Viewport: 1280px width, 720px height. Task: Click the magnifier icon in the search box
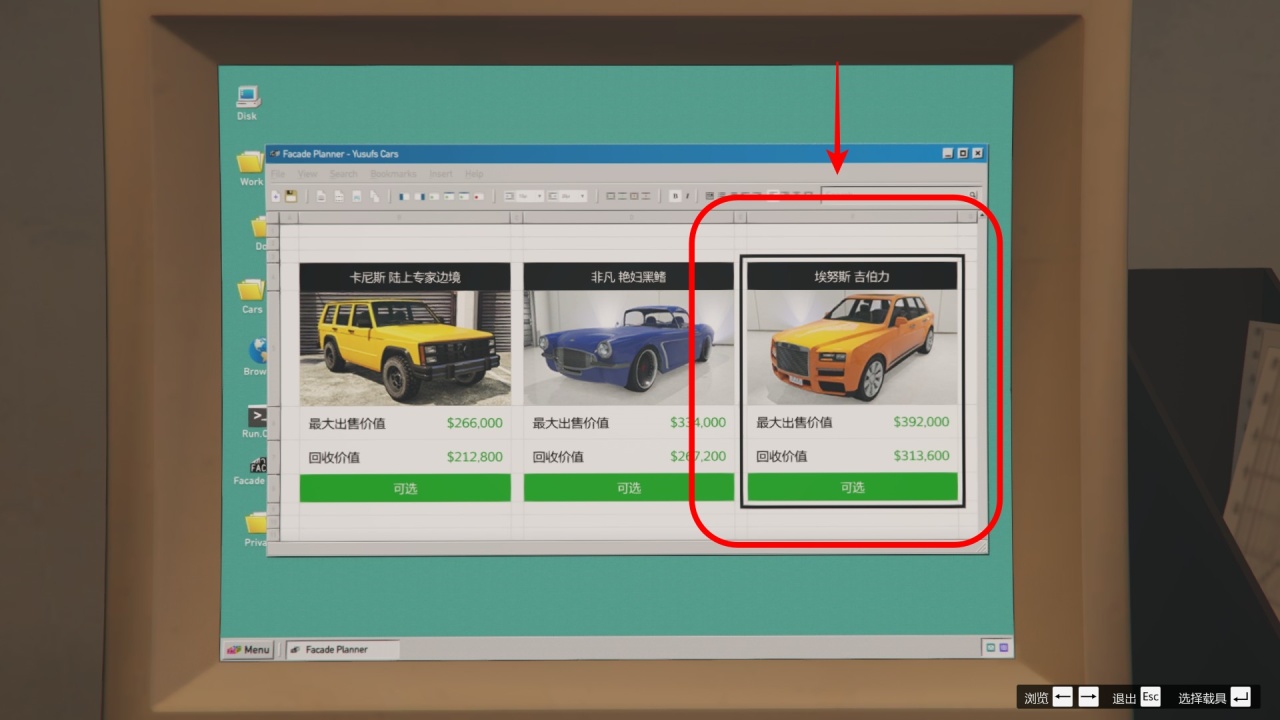coord(973,195)
